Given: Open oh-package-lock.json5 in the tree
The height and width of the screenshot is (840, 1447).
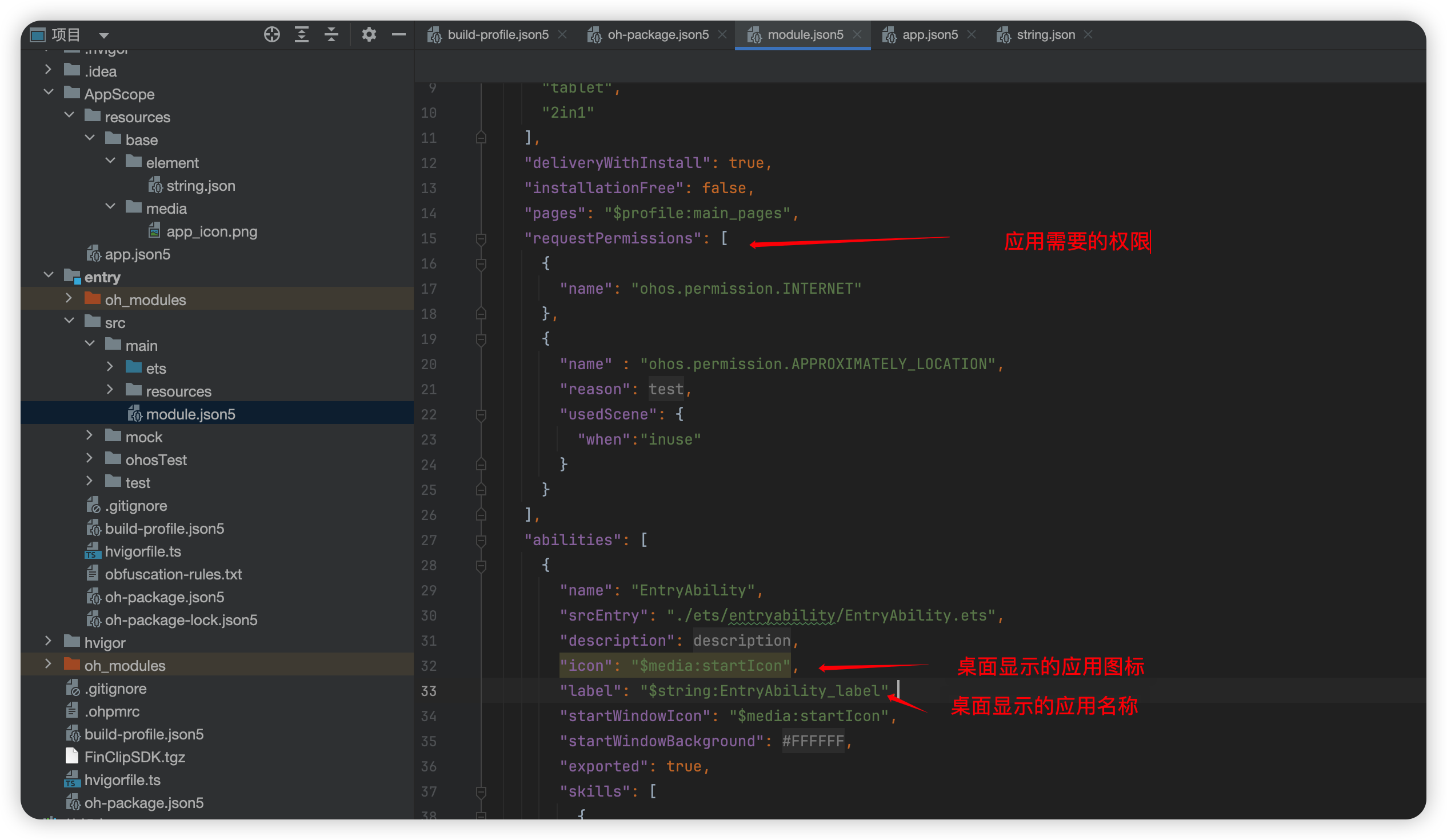Looking at the screenshot, I should point(180,620).
